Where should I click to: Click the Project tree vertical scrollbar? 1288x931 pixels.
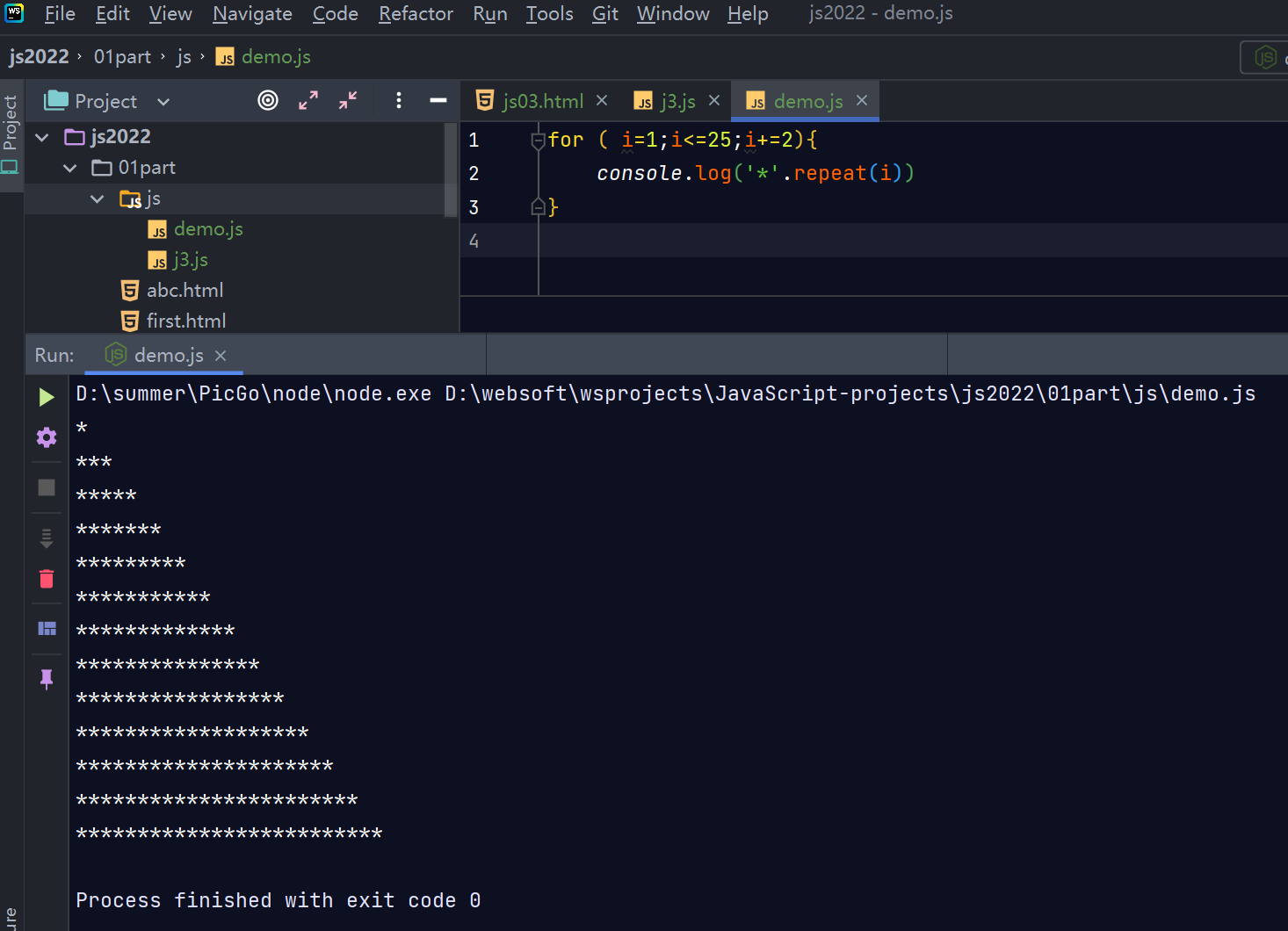(x=450, y=170)
